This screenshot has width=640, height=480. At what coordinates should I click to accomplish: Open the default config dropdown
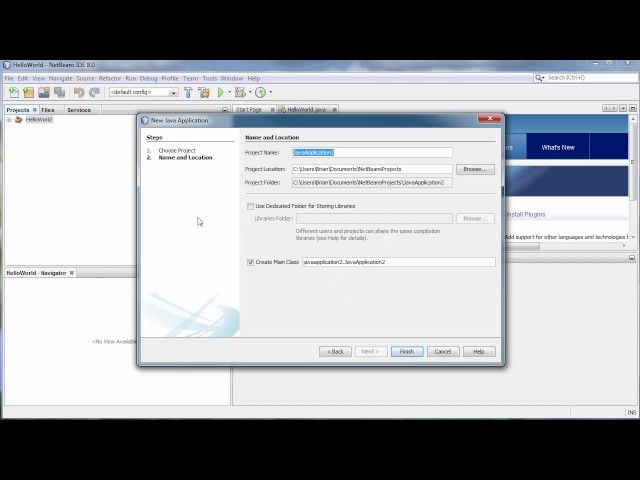click(x=173, y=93)
